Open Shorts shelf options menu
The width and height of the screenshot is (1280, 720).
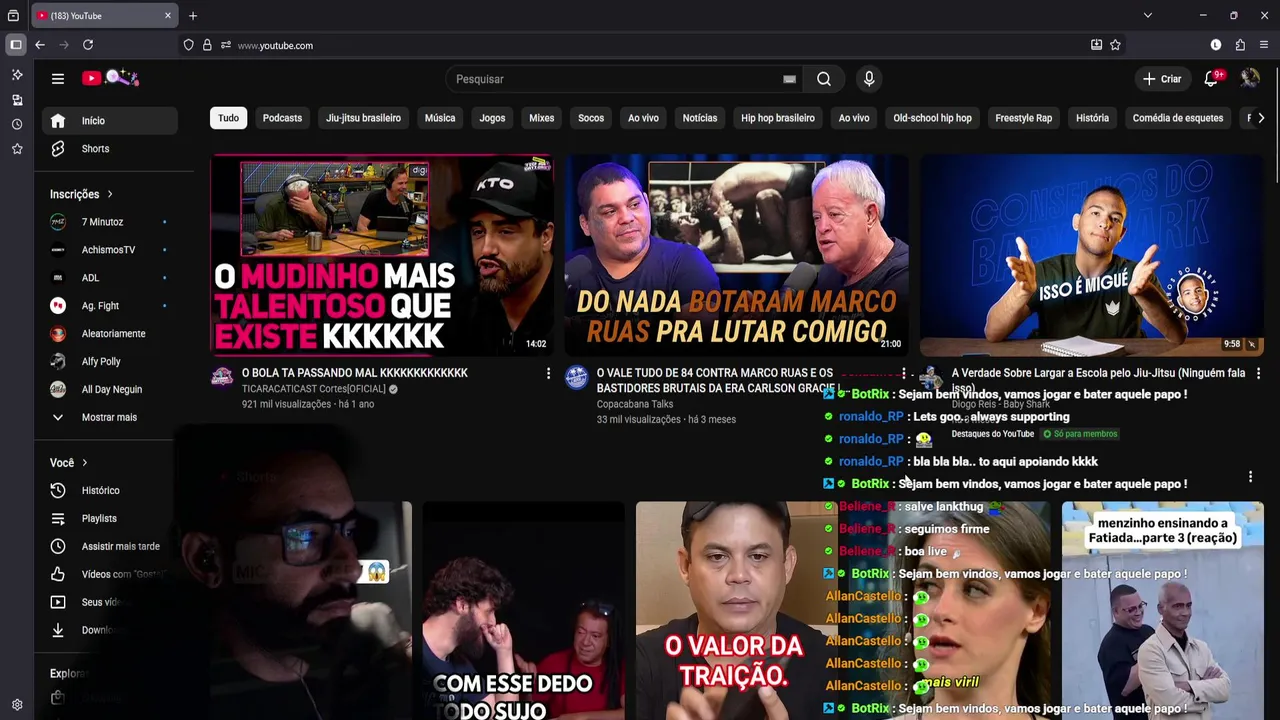click(x=1250, y=477)
